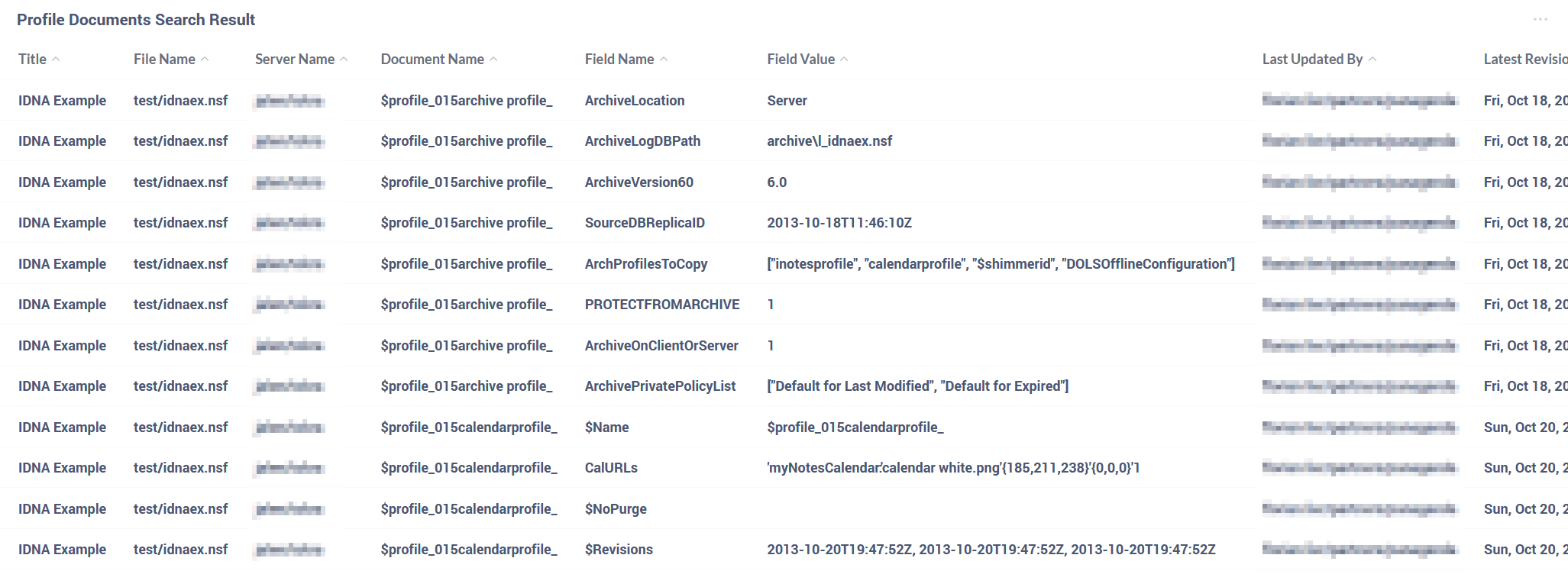Select the ArchiveVersion60 field name cell
The image size is (1568, 584).
(x=639, y=182)
